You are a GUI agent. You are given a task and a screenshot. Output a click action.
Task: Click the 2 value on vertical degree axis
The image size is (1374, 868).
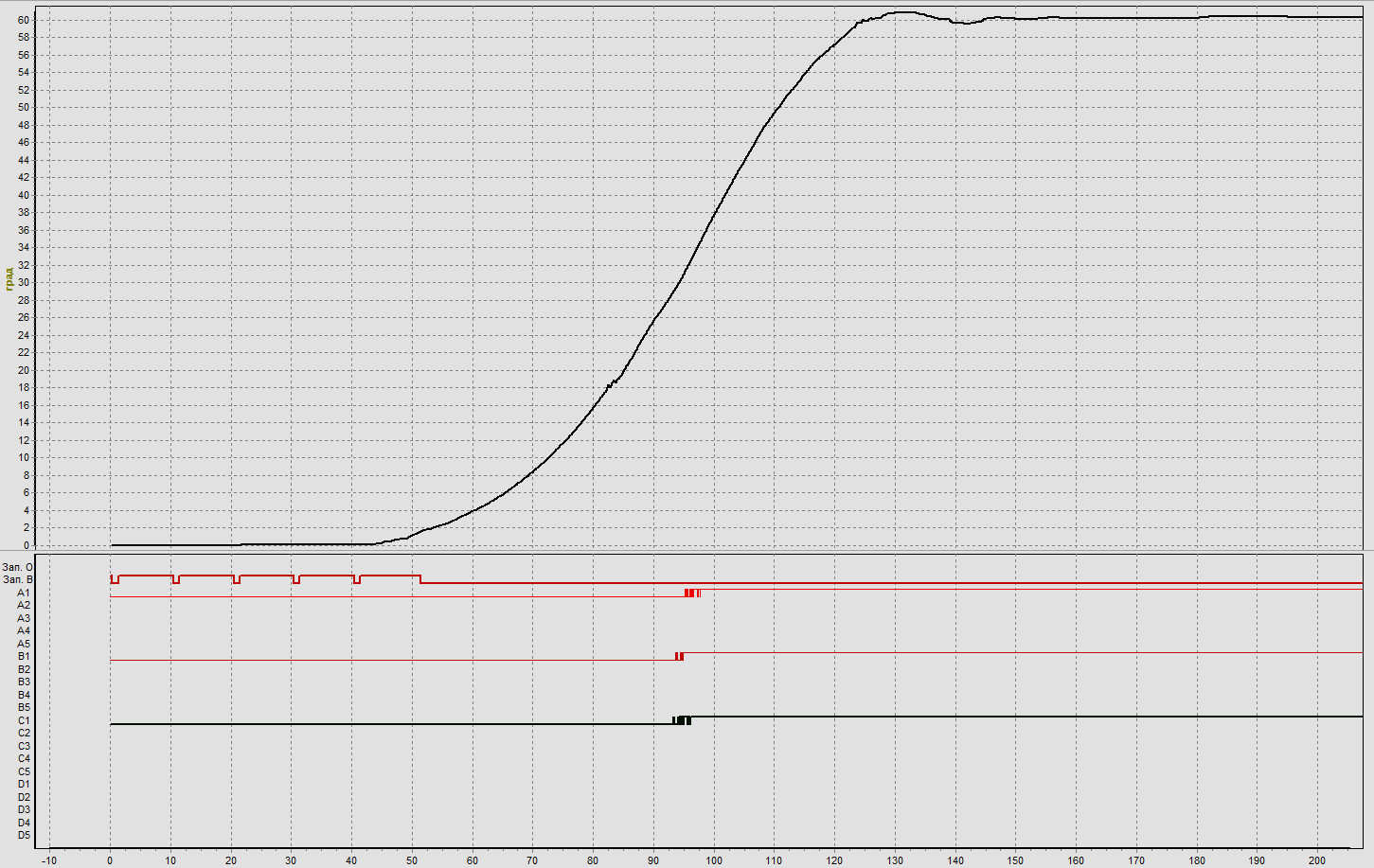27,527
